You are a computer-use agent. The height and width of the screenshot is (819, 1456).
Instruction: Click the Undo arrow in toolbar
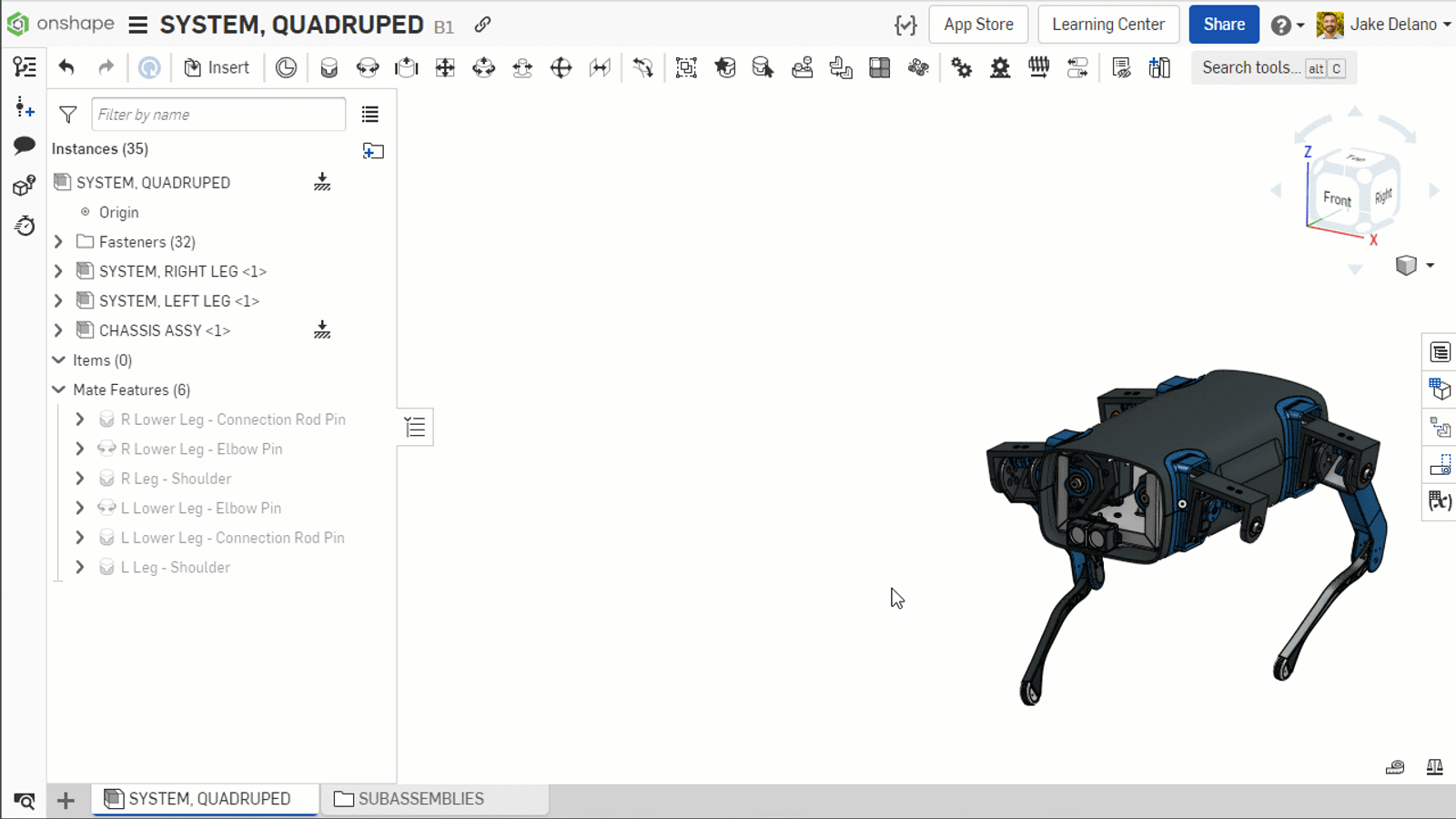(66, 67)
